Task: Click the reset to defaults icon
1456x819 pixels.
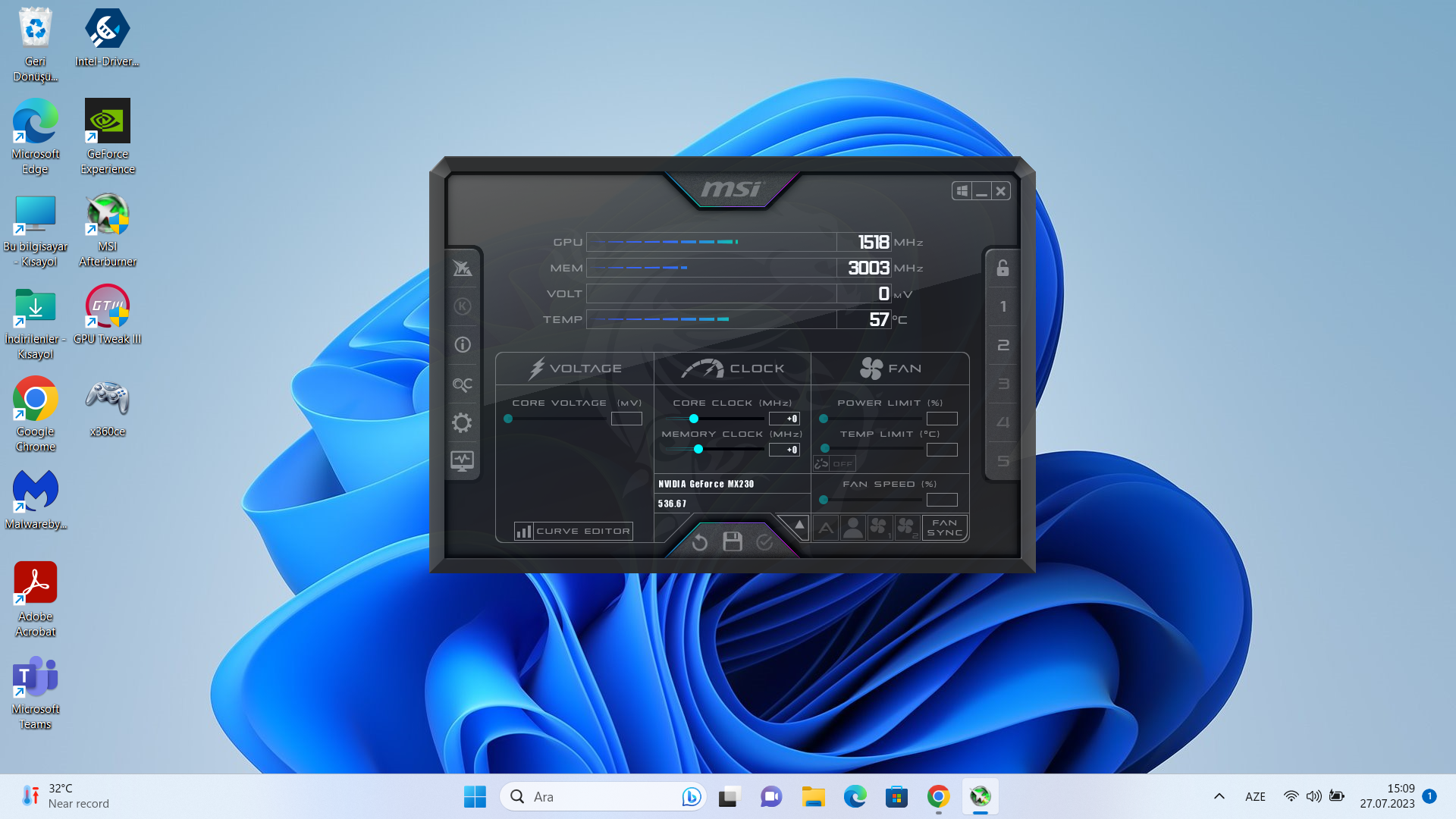Action: tap(699, 541)
